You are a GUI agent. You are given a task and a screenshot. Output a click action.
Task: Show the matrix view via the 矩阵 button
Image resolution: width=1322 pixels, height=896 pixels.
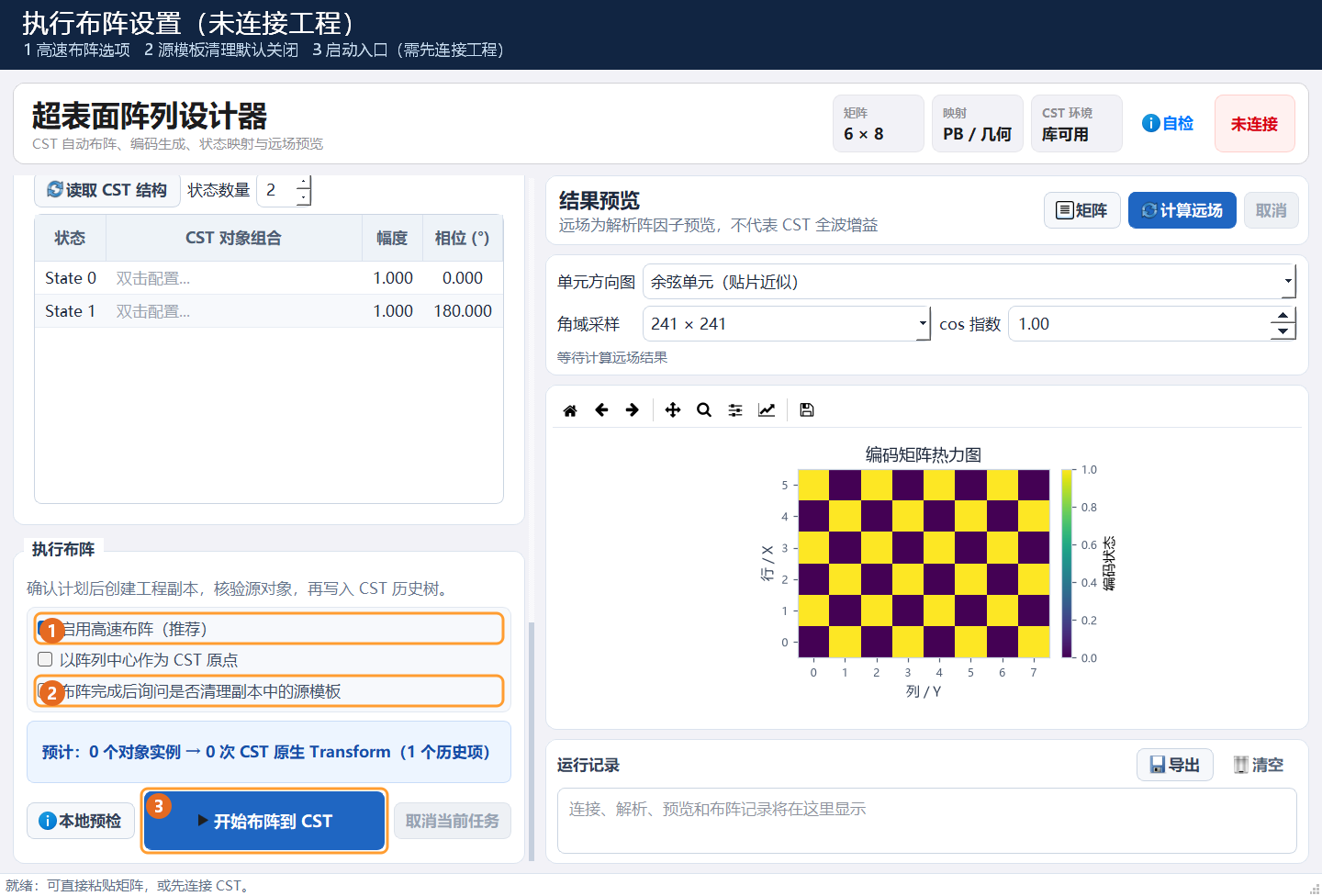tap(1082, 210)
